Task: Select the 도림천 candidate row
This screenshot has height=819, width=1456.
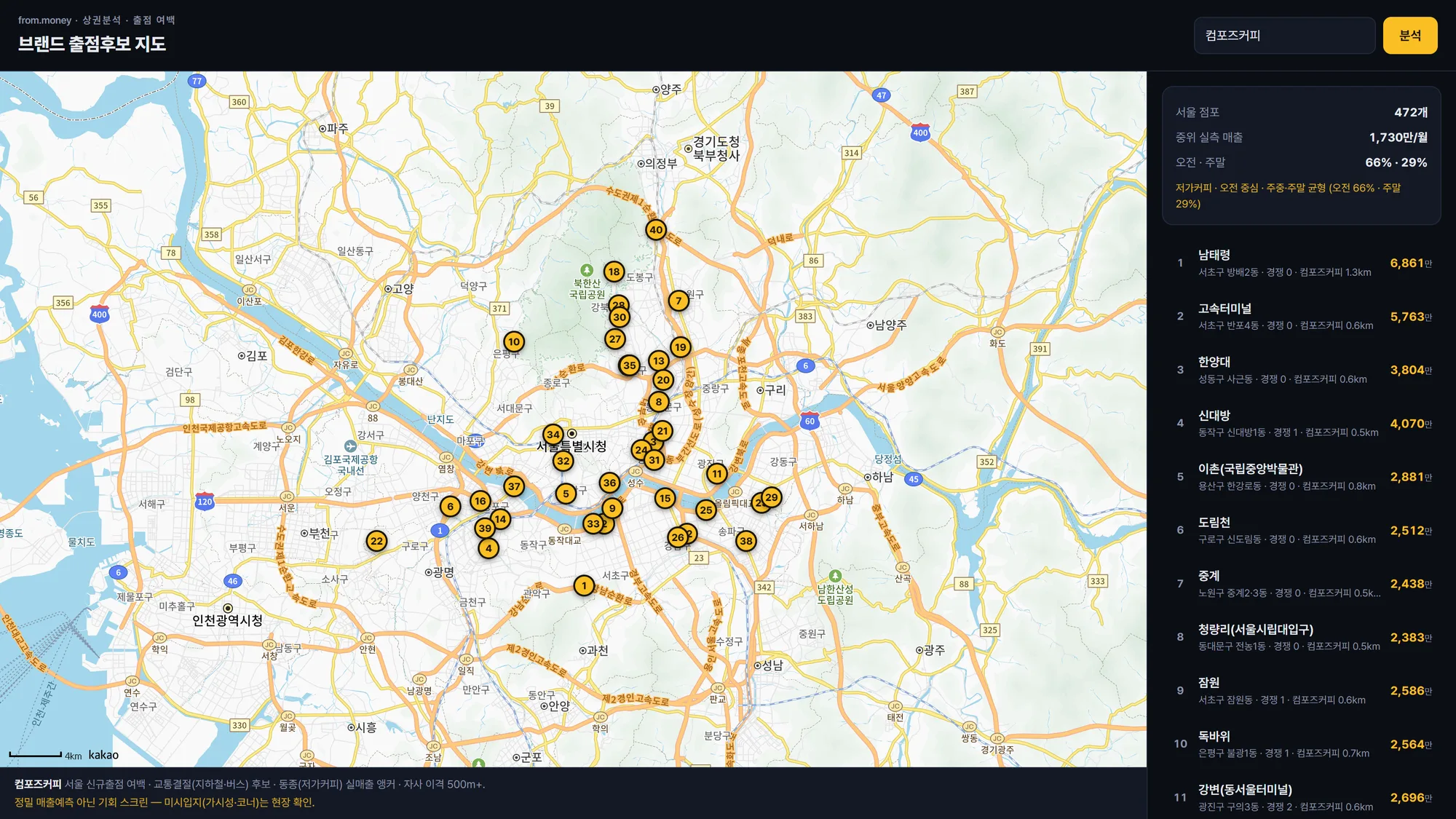Action: pyautogui.click(x=1302, y=531)
